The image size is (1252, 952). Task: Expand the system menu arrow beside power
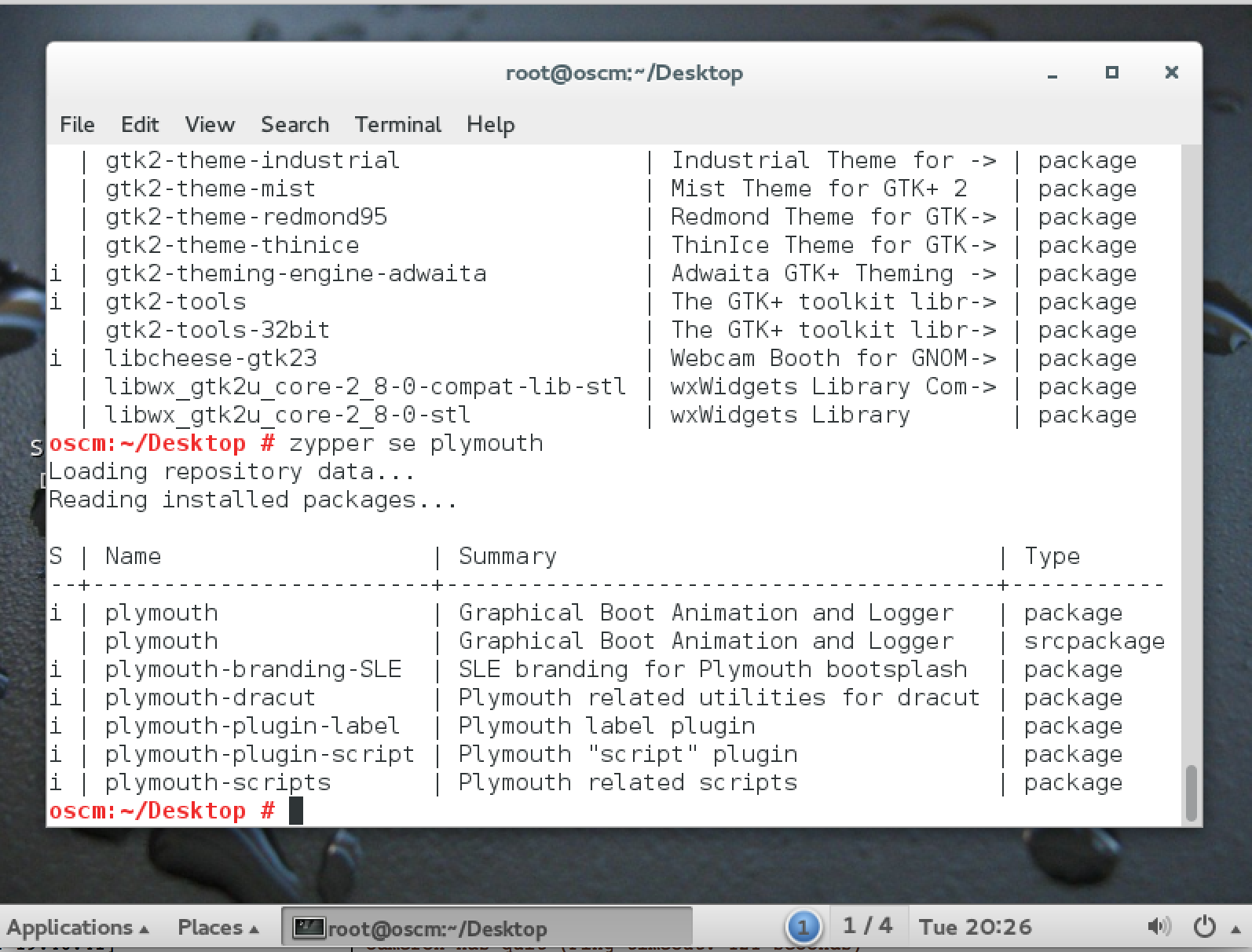[1234, 928]
